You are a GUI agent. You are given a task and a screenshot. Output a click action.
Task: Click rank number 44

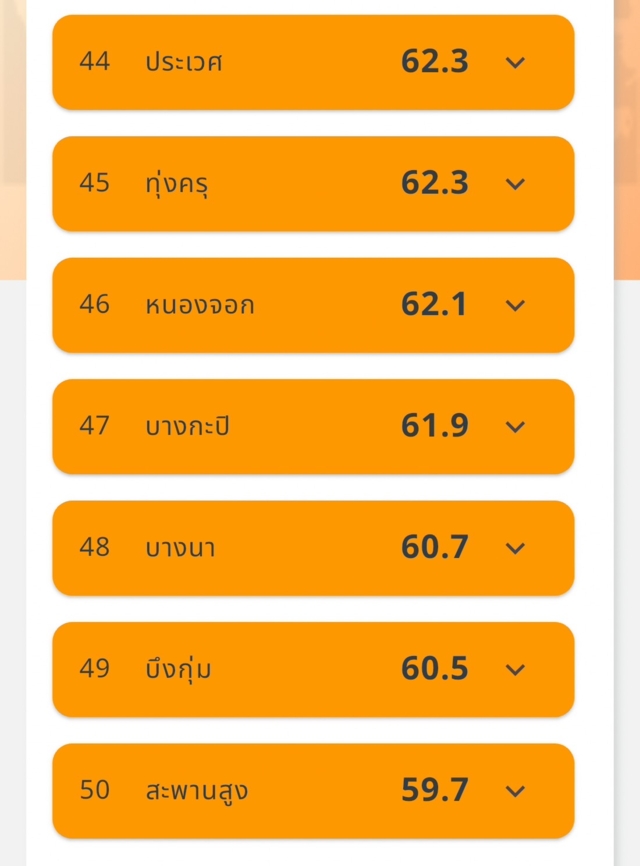pos(94,62)
